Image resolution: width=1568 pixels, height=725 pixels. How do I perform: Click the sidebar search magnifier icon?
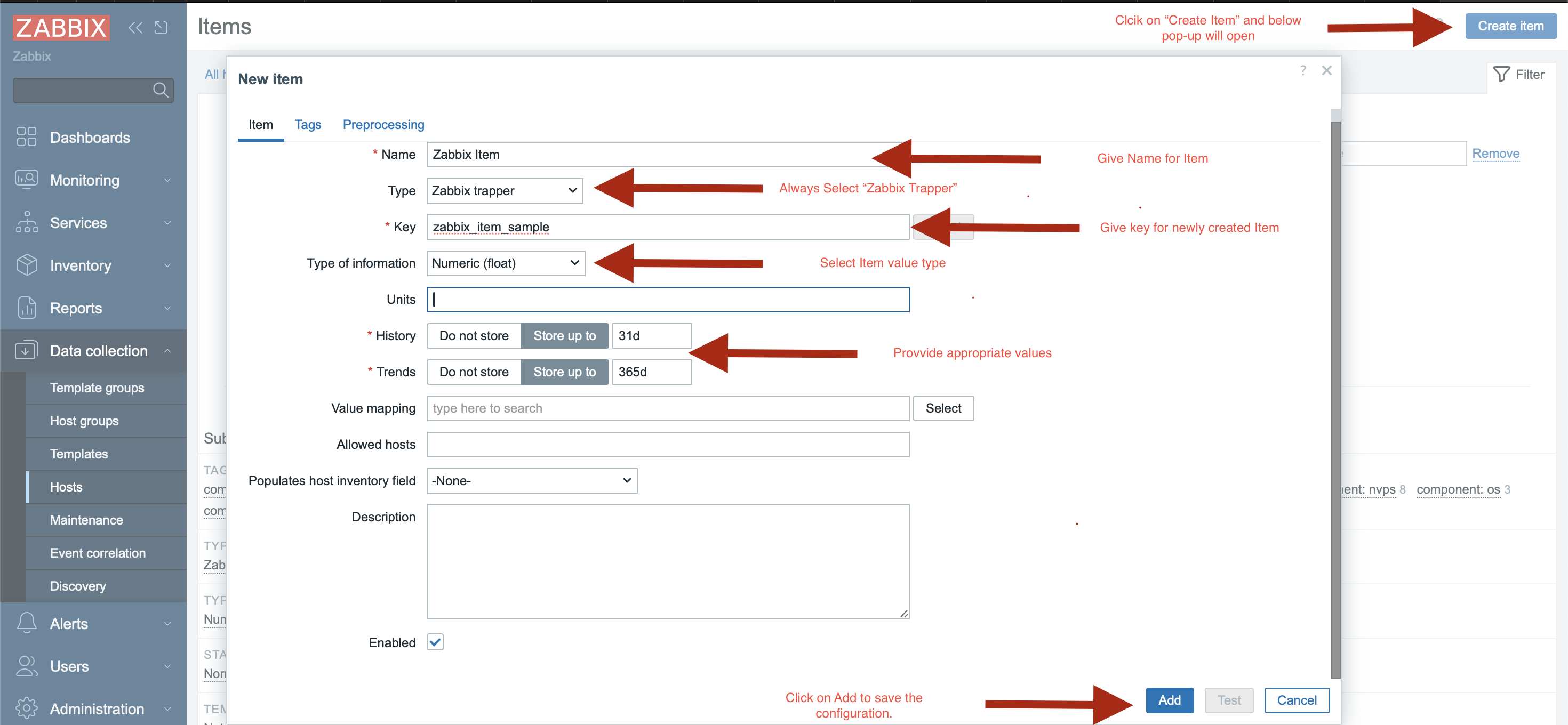[161, 90]
